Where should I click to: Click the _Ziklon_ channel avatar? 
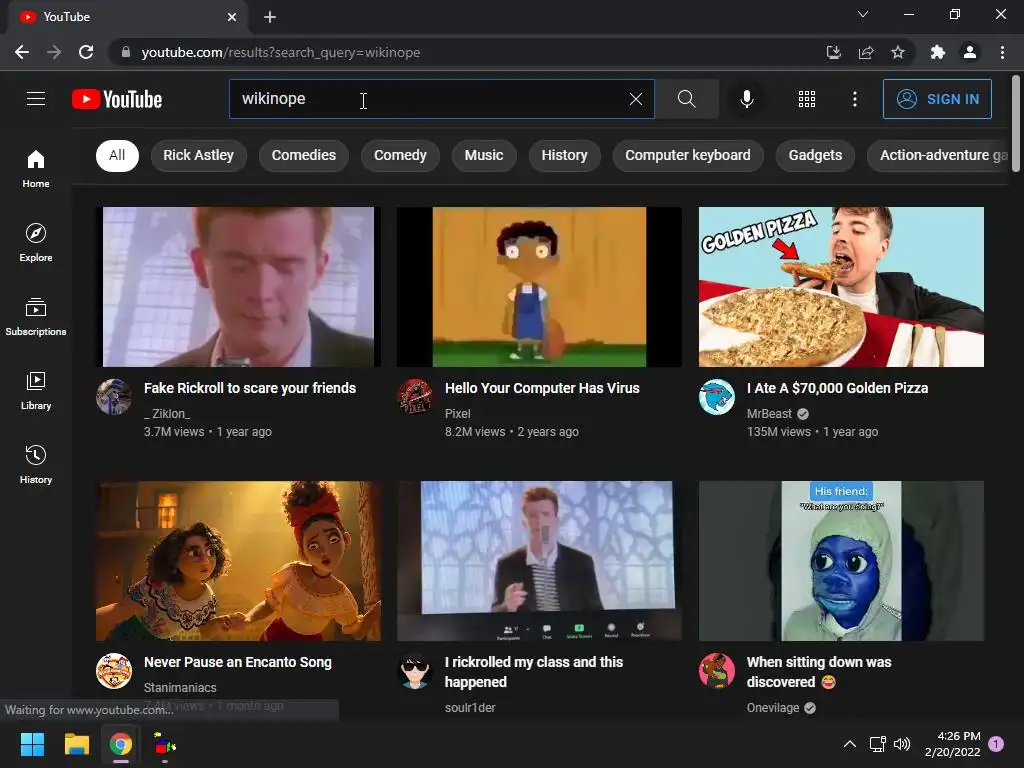[114, 396]
